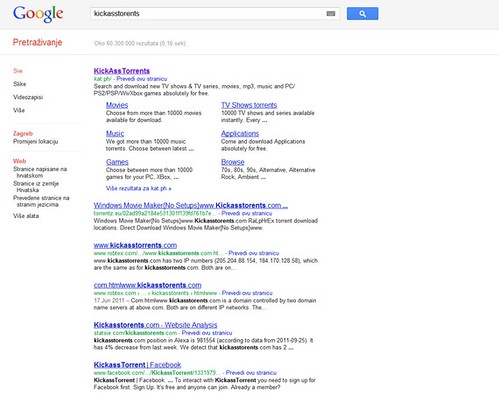Open the KickassTorrent | Facebook result
The height and width of the screenshot is (396, 499).
tap(137, 365)
